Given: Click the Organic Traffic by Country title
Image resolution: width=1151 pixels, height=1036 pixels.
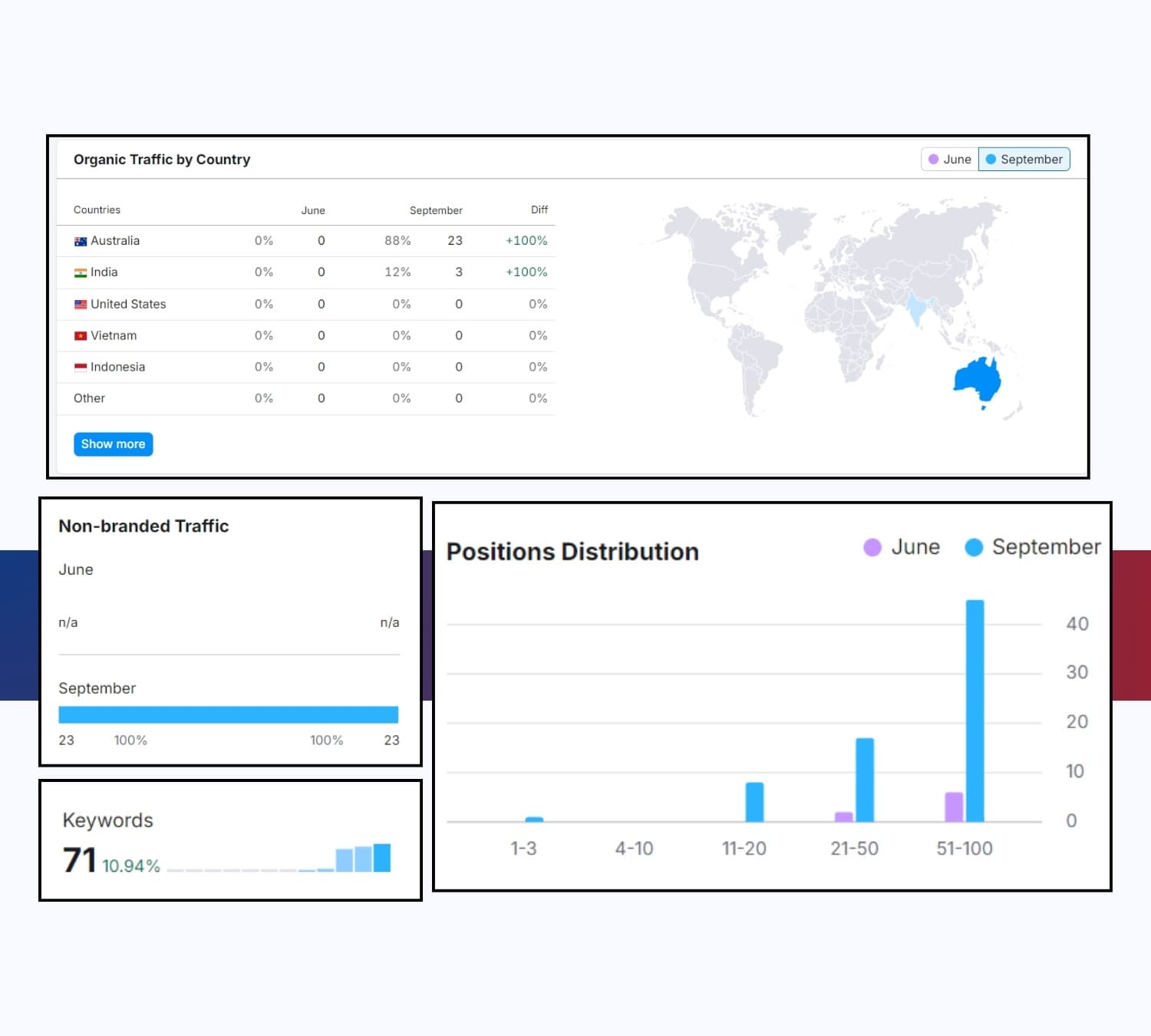Looking at the screenshot, I should tap(162, 160).
